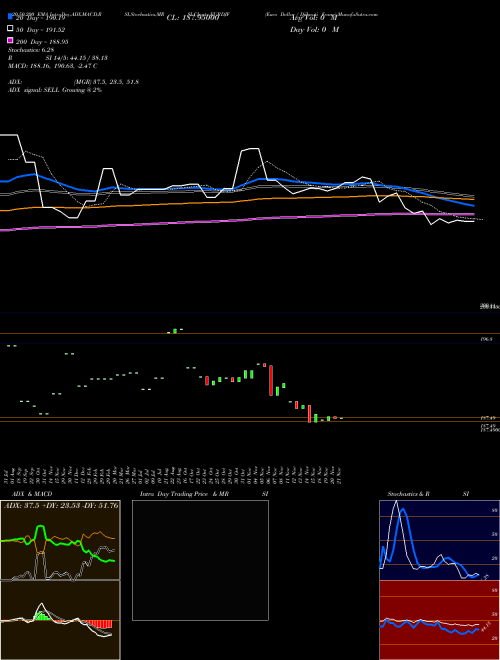Viewport: 500px width, 660px height.
Task: Select the '20 Day - 190.19' label
Action: click(x=40, y=18)
